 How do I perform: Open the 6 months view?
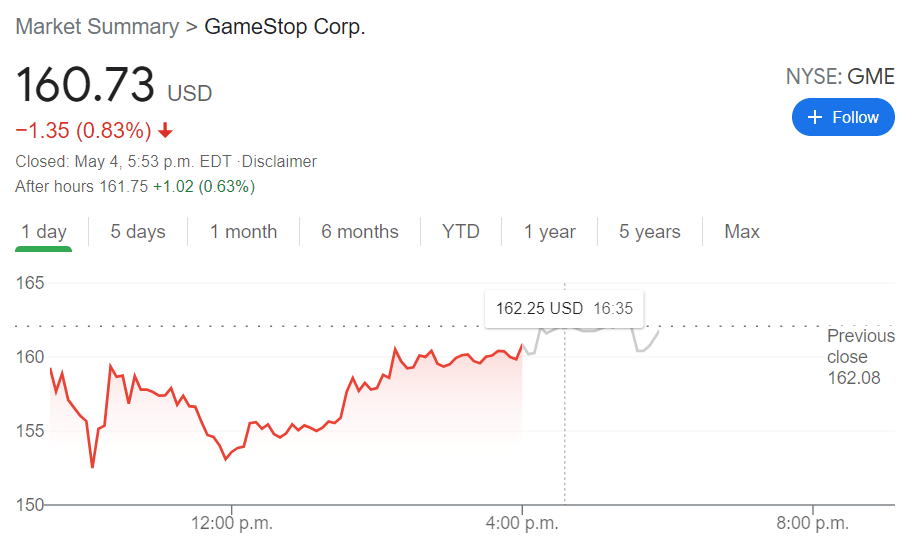pyautogui.click(x=360, y=232)
